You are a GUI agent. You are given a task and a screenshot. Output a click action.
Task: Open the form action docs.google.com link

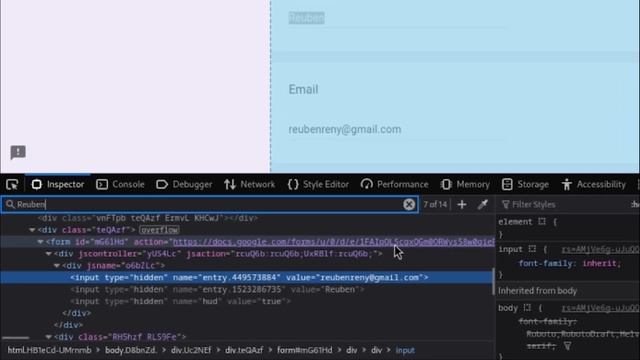pyautogui.click(x=333, y=242)
